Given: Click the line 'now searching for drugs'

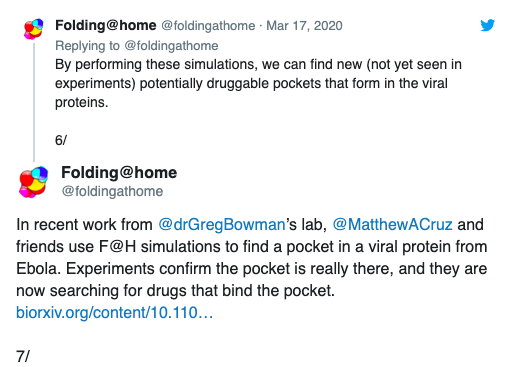Looking at the screenshot, I should (x=175, y=291).
